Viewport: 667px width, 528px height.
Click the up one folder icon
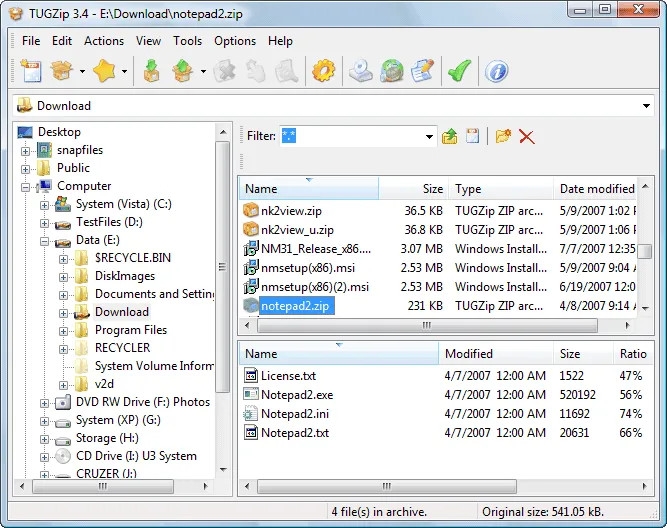(450, 137)
